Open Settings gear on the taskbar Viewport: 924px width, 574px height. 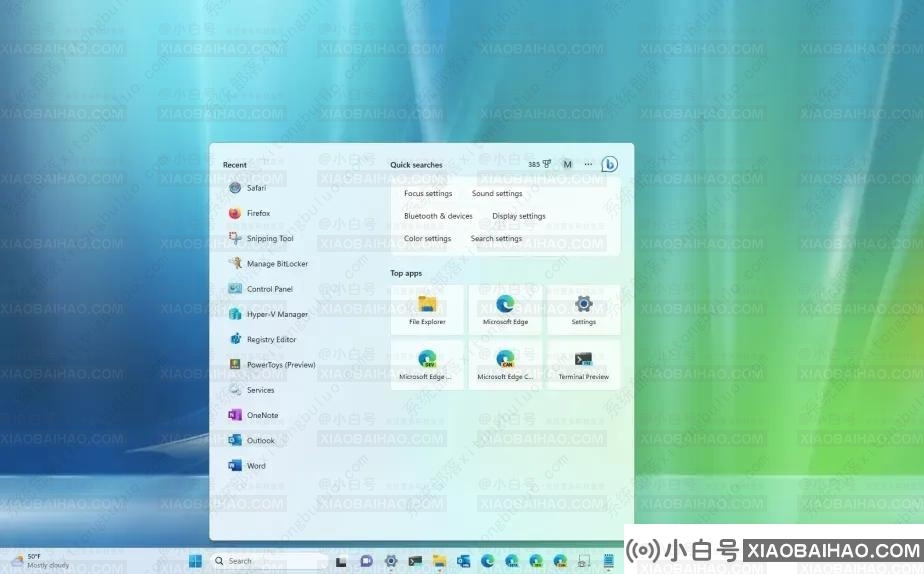pos(391,561)
